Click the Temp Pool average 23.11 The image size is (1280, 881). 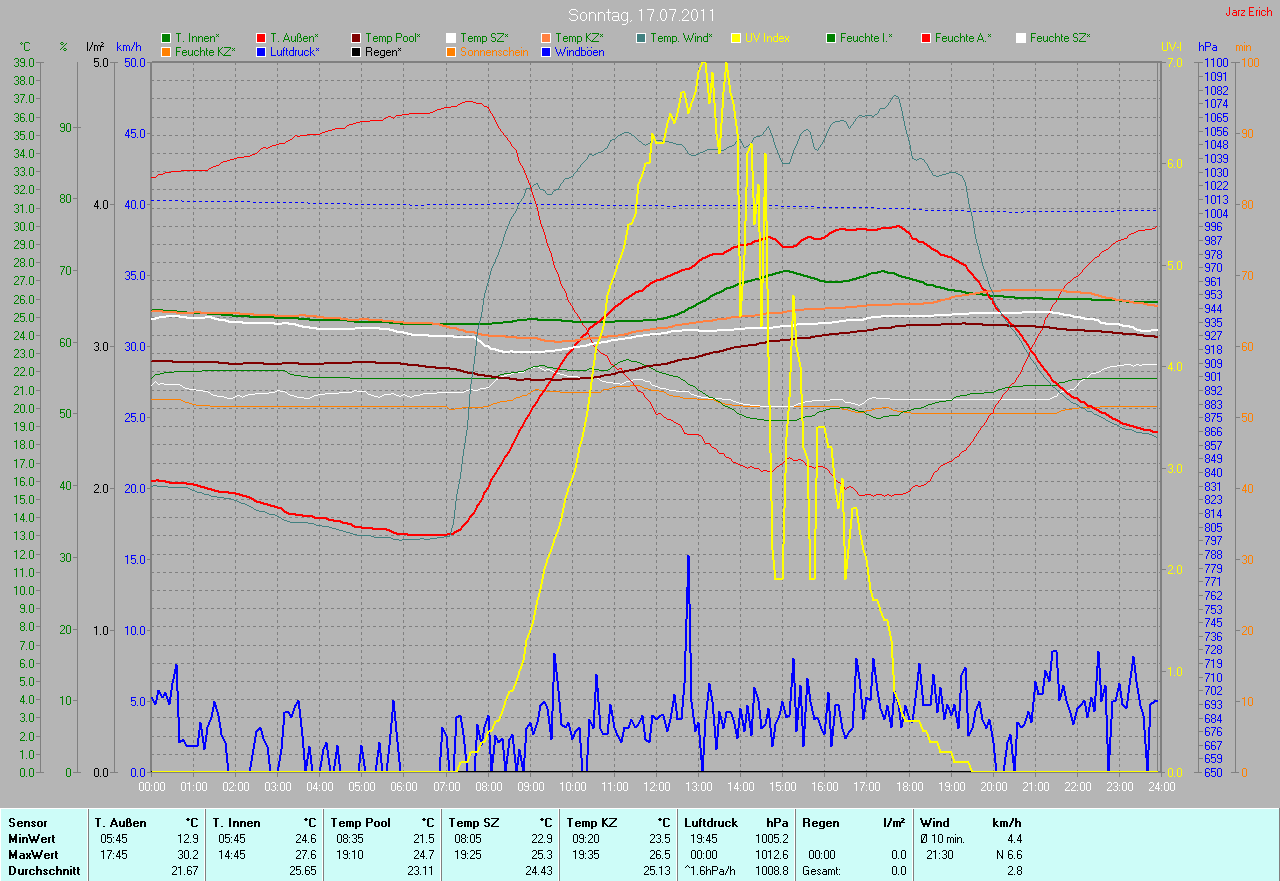420,871
